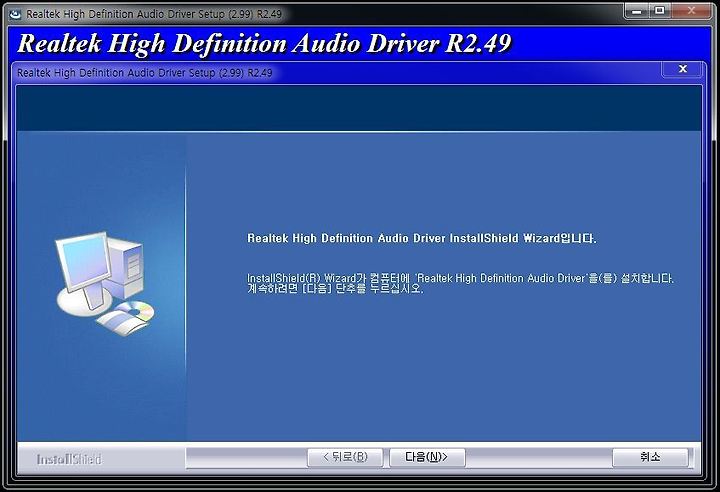Click the setup icon in outer title bar
720x492 pixels.
click(15, 14)
